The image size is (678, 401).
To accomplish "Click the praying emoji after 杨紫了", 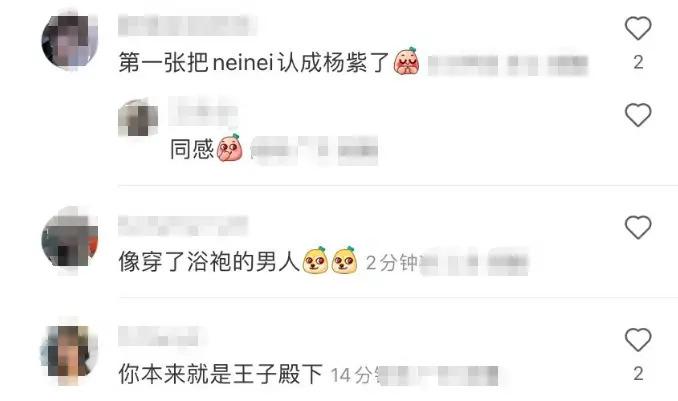I will (406, 61).
